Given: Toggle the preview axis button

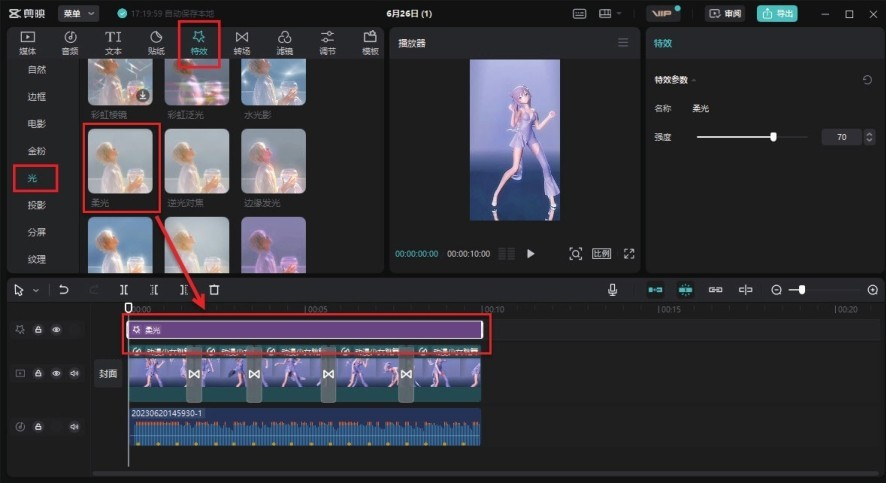Looking at the screenshot, I should [745, 290].
